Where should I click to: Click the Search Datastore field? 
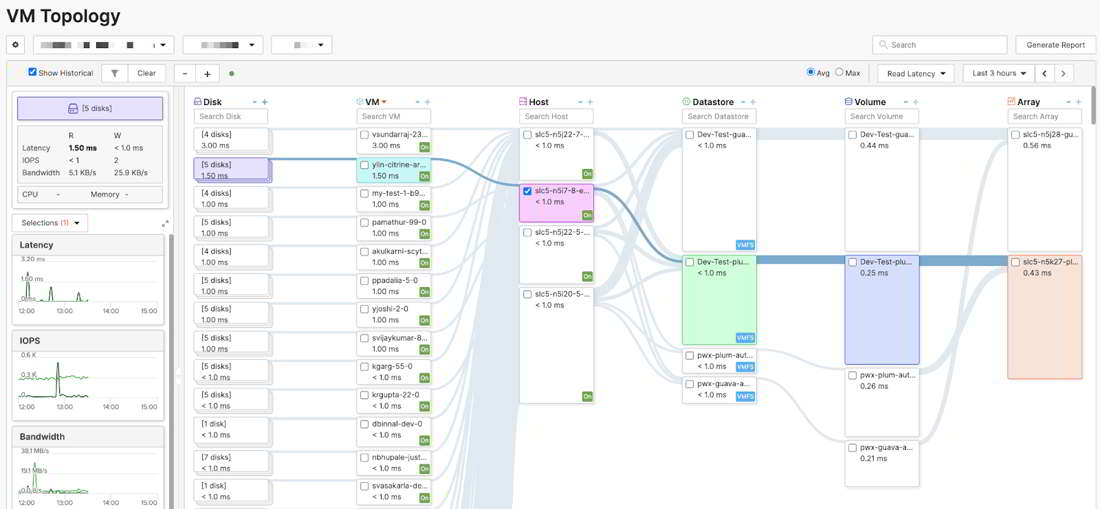click(719, 116)
